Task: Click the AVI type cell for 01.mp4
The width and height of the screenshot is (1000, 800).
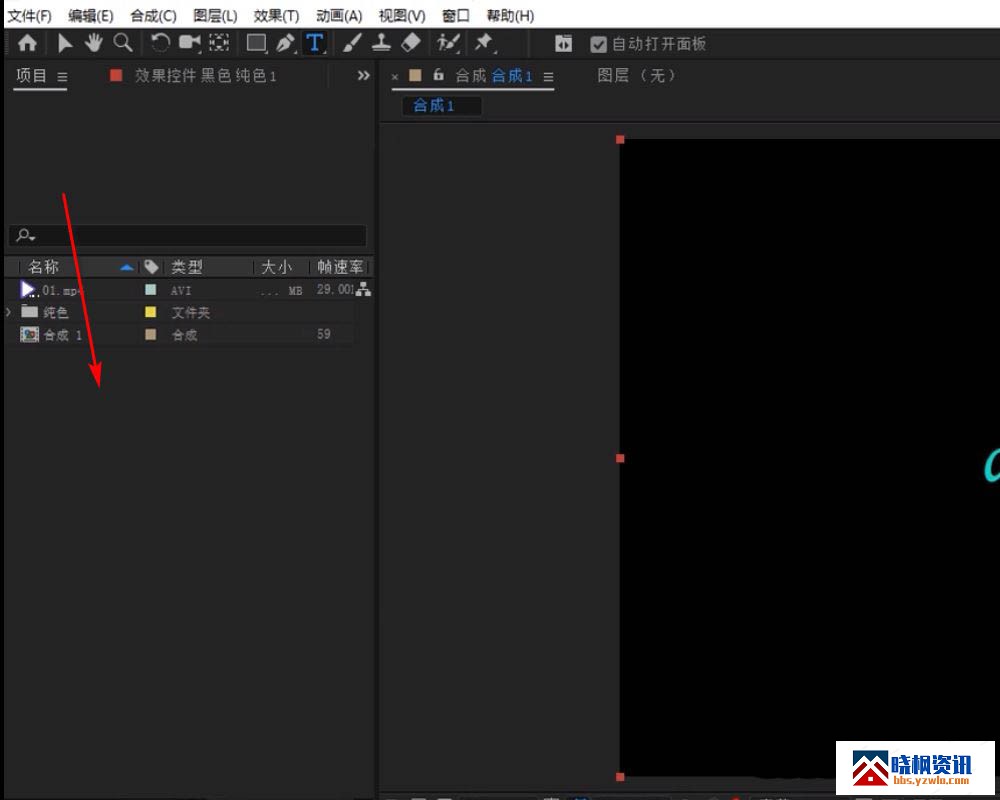Action: [x=180, y=290]
